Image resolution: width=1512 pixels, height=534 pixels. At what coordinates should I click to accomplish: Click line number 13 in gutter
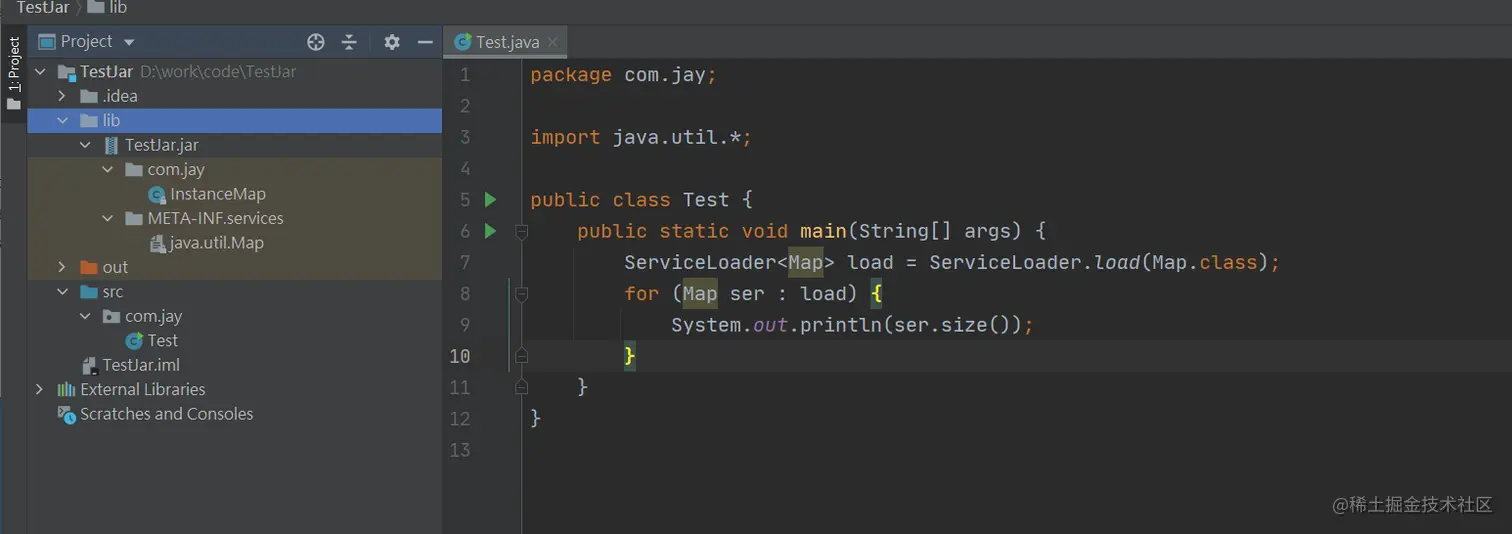[460, 449]
